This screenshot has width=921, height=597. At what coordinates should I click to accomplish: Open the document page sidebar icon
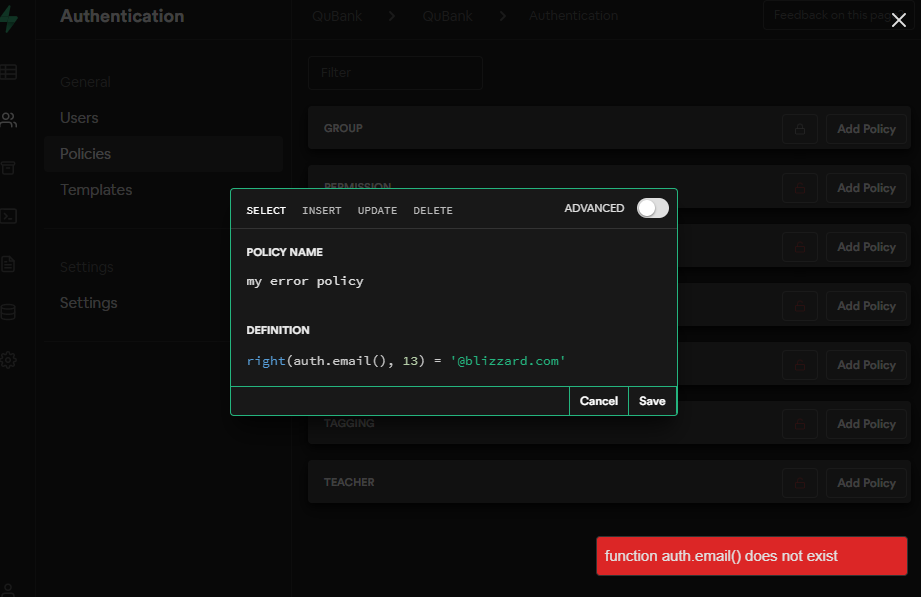(x=8, y=264)
